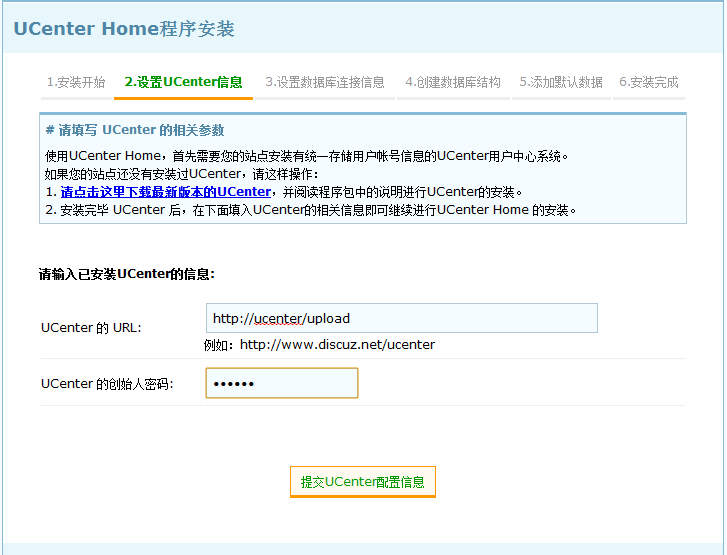Screen dimensions: 727x555
Task: Click the UCenter 的 URL: label
Action: [x=91, y=328]
